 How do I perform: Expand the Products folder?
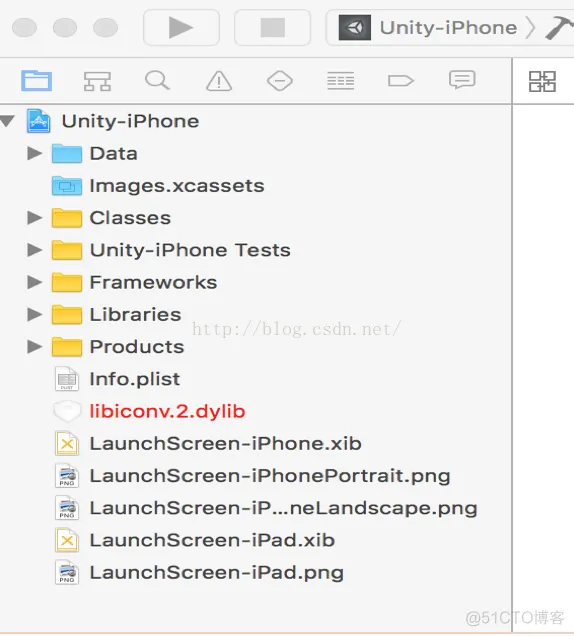pos(35,346)
